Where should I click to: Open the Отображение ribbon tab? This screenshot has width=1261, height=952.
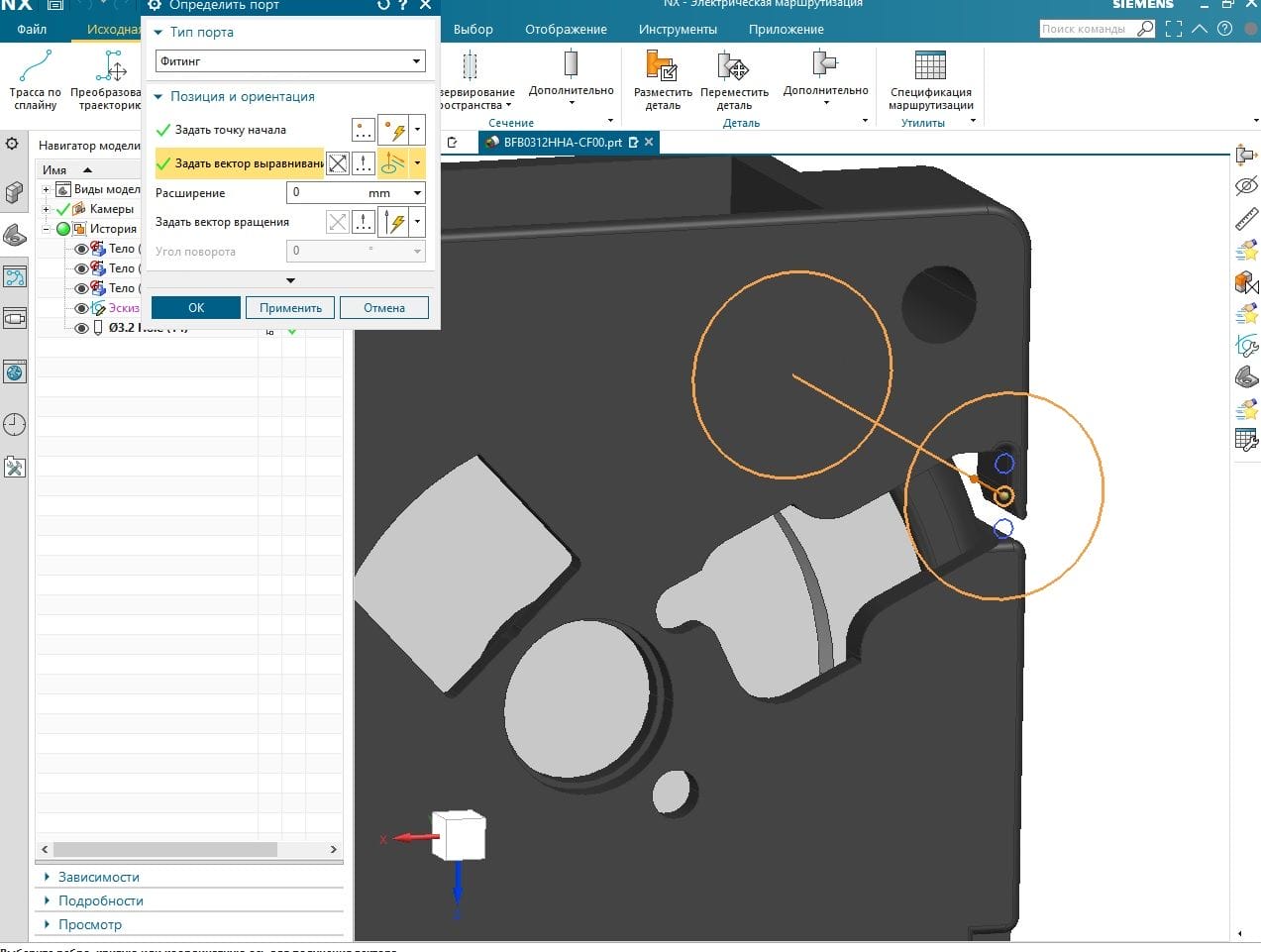566,29
